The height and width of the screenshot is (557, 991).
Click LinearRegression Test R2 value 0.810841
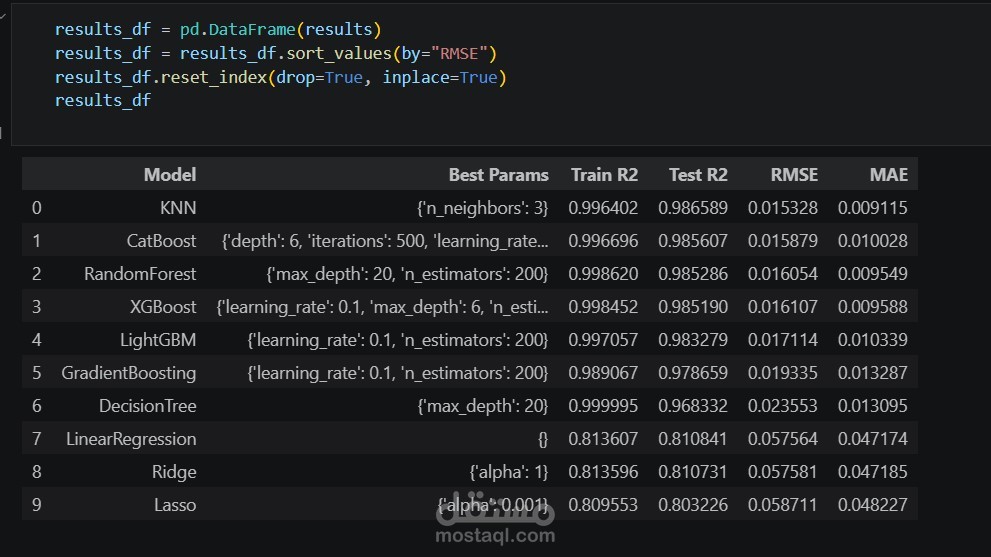[693, 439]
